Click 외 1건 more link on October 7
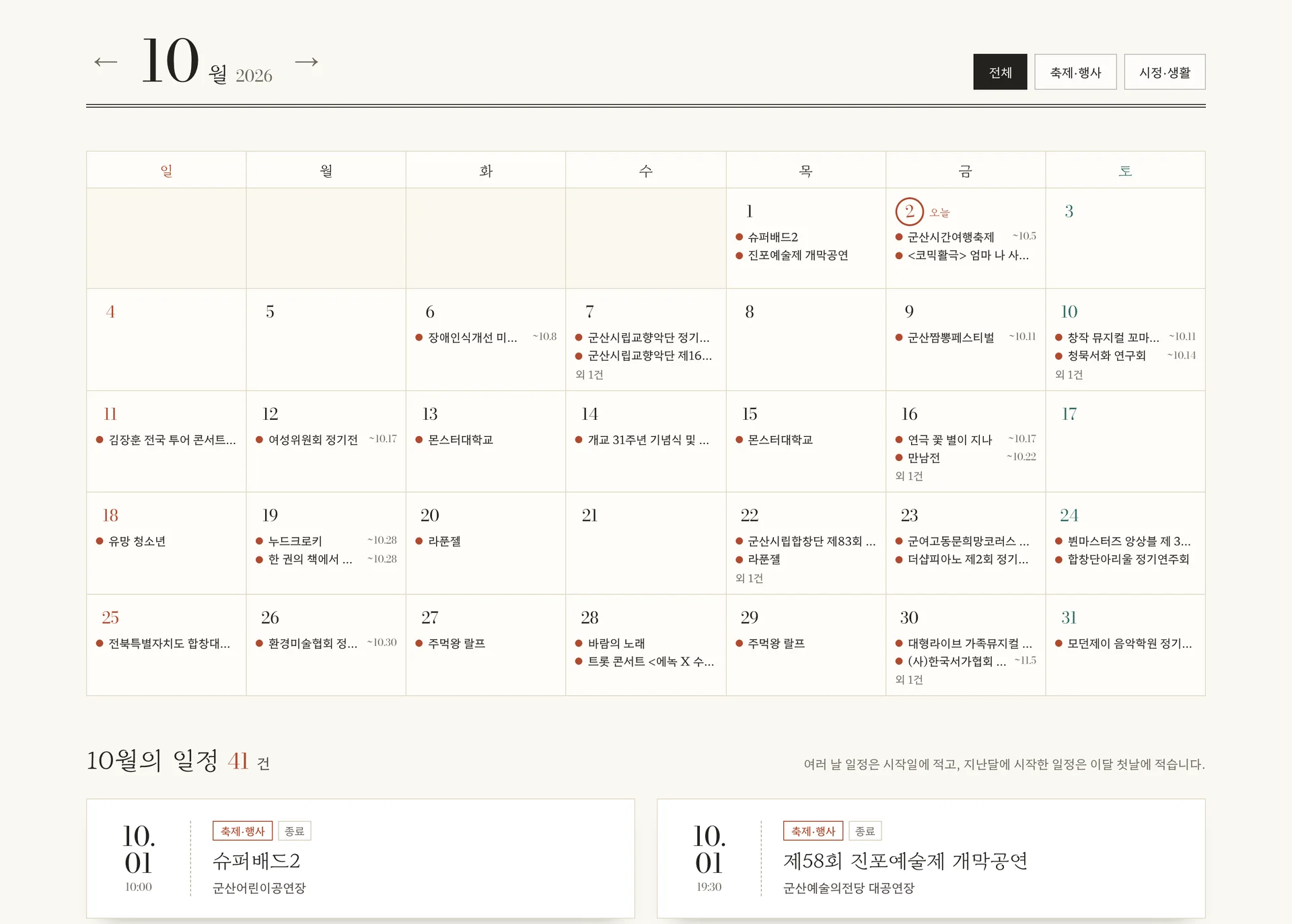Screen dimensions: 1292x924 [x=589, y=375]
